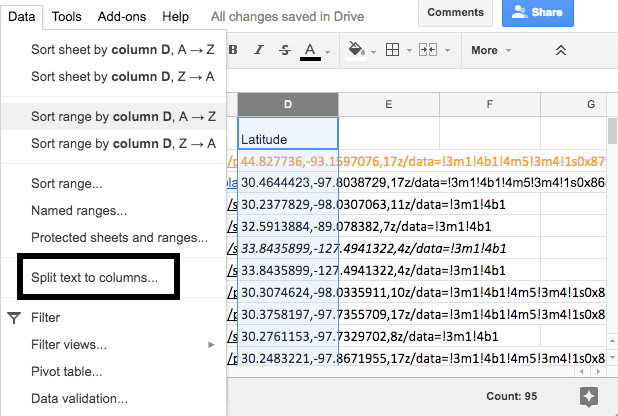Viewport: 618px width, 416px height.
Task: Click the scroll up arrow
Action: pyautogui.click(x=612, y=340)
